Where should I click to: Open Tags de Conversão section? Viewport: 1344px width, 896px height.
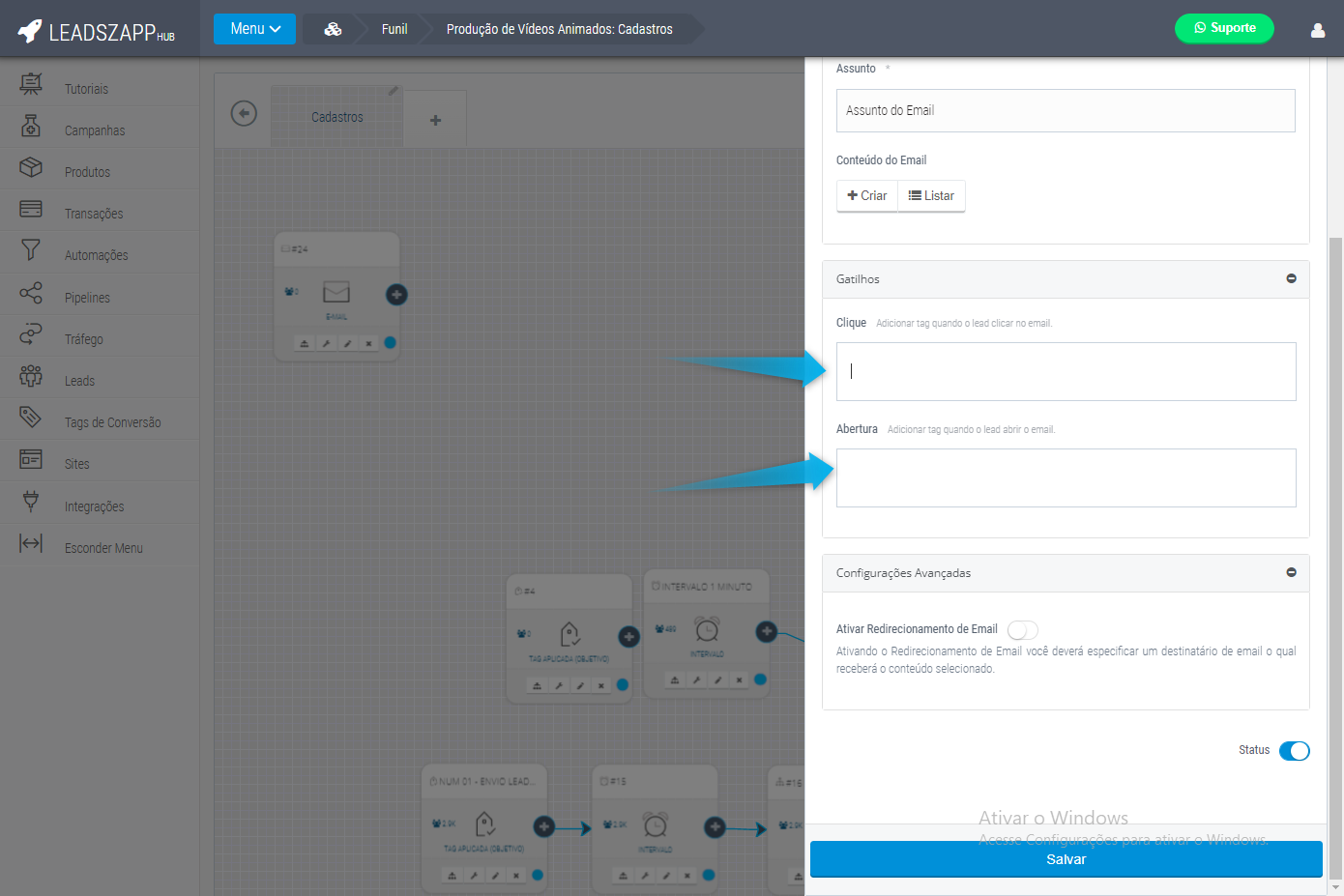[x=112, y=422]
